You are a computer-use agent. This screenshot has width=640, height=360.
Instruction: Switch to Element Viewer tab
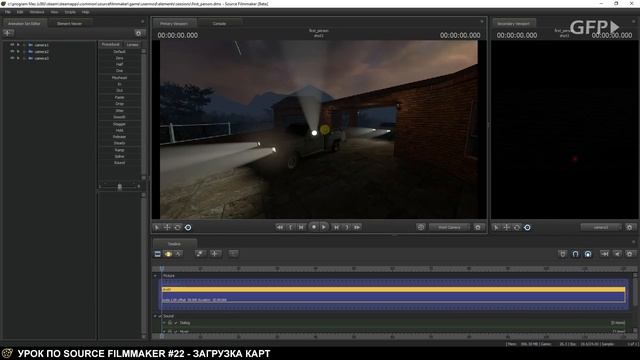[x=69, y=24]
